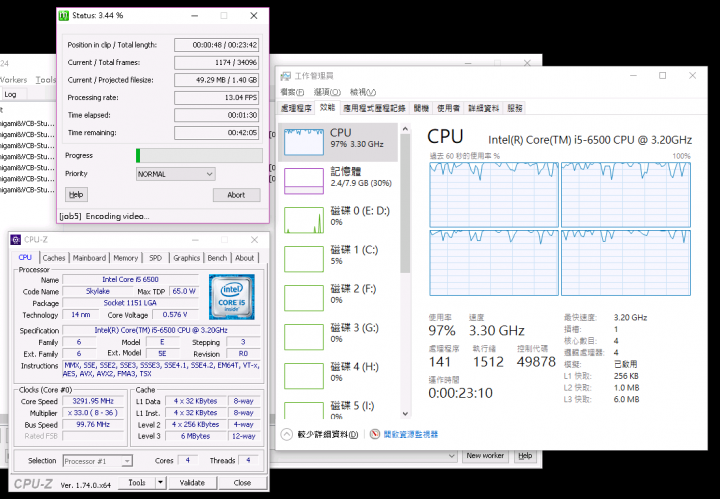Click the Validate button in CPU-Z
The height and width of the screenshot is (499, 720).
192,483
